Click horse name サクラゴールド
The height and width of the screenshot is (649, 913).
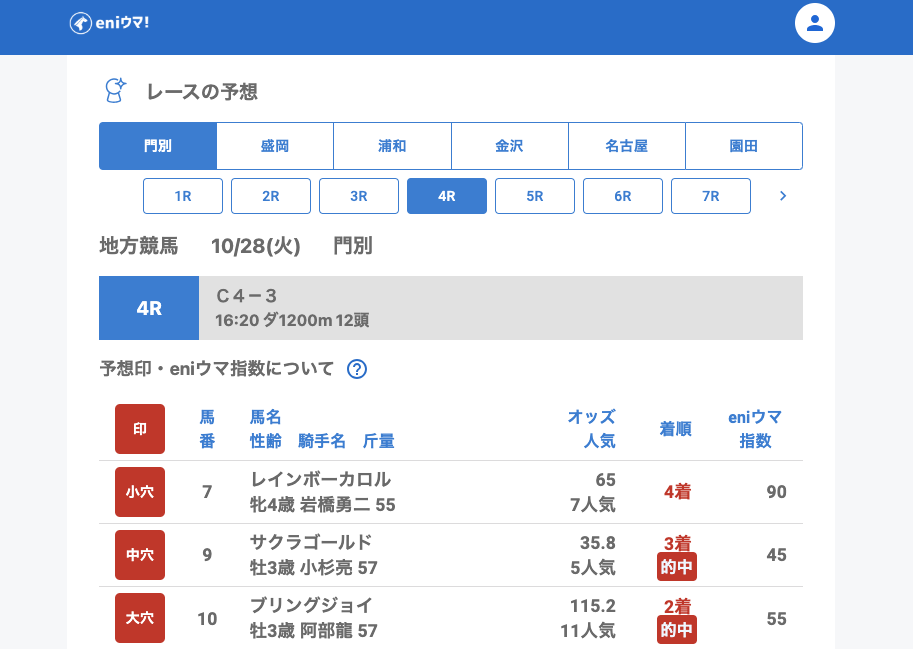311,542
